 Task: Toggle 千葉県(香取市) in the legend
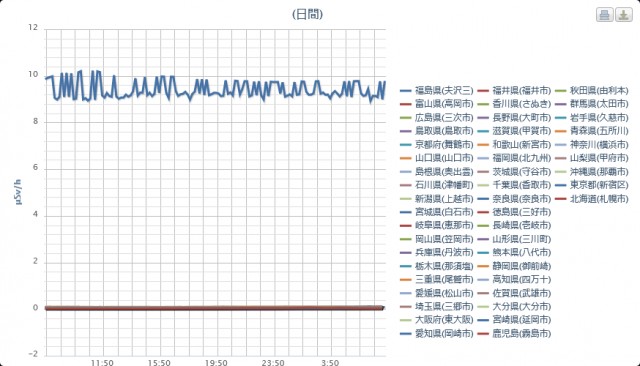(x=514, y=185)
